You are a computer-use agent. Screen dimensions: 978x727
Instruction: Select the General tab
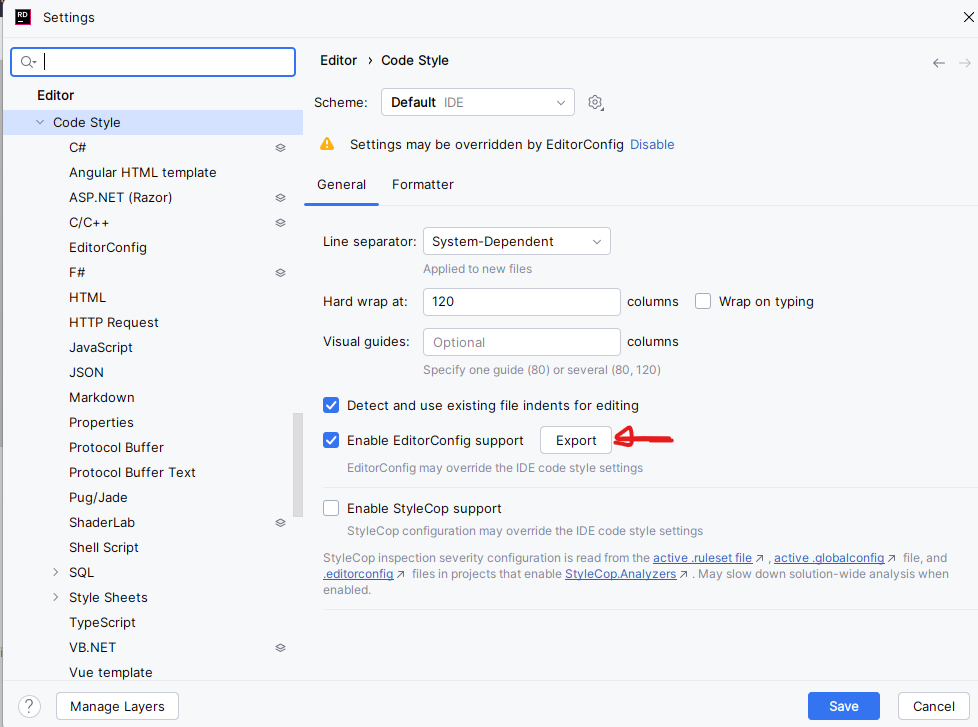[341, 184]
